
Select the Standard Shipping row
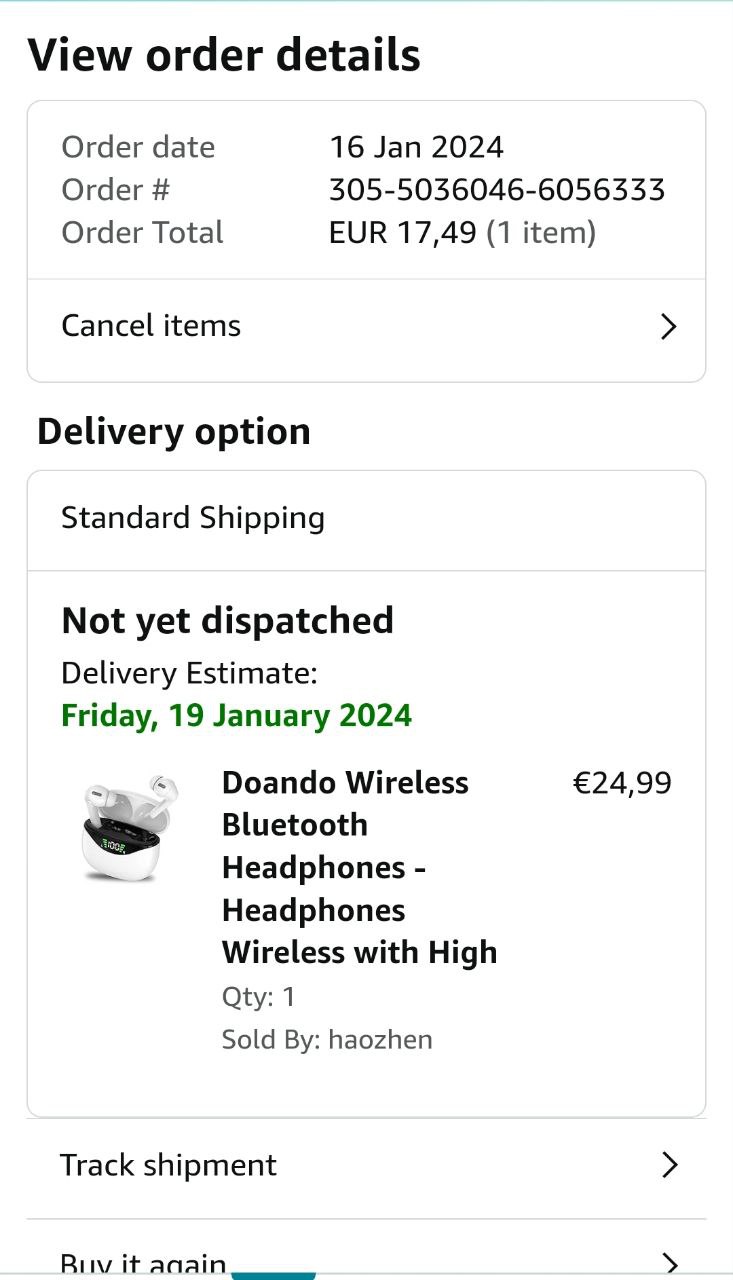(193, 518)
